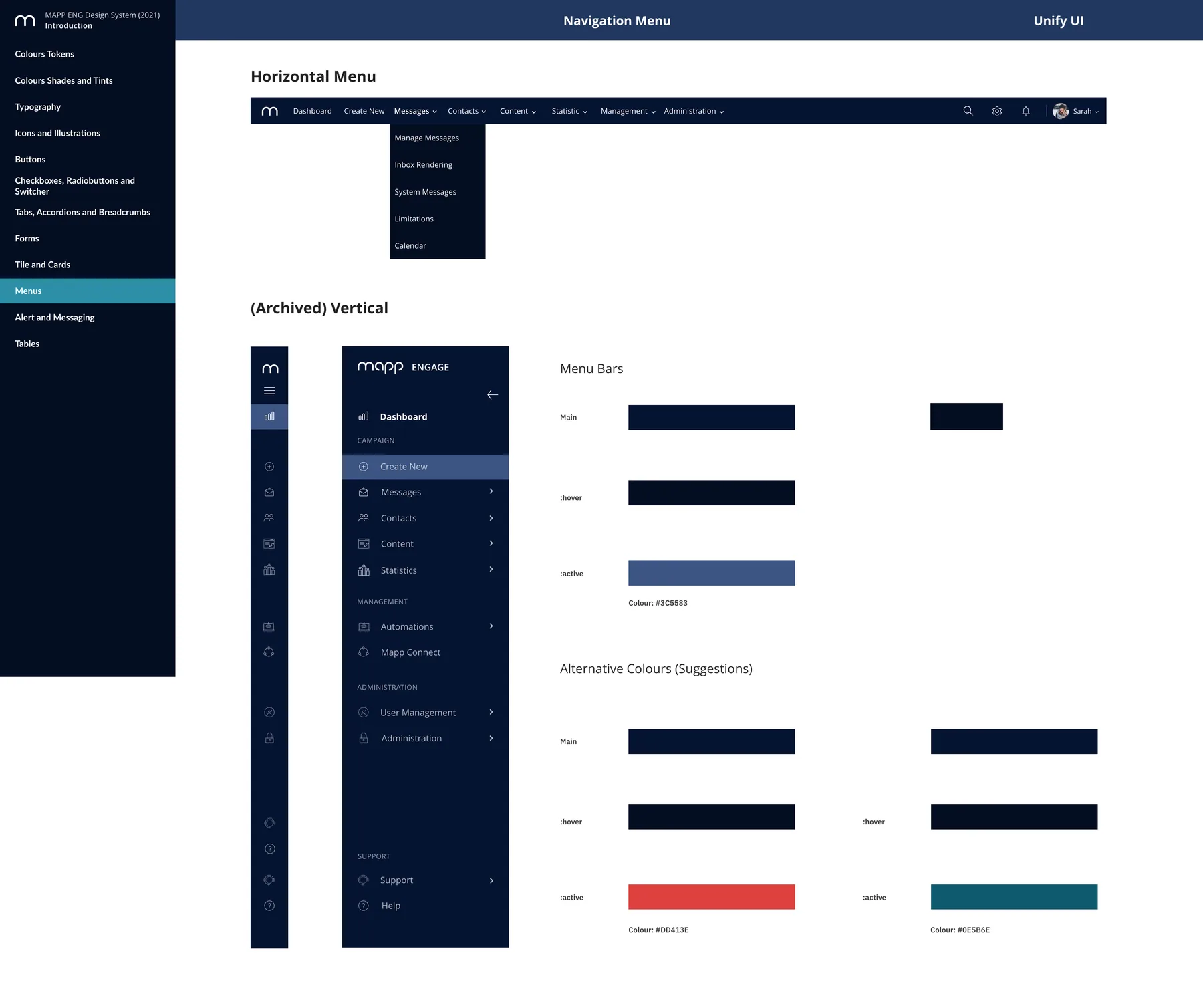Click Mapp Connect icon in collapsed sidebar
The height and width of the screenshot is (1008, 1203).
tap(269, 652)
